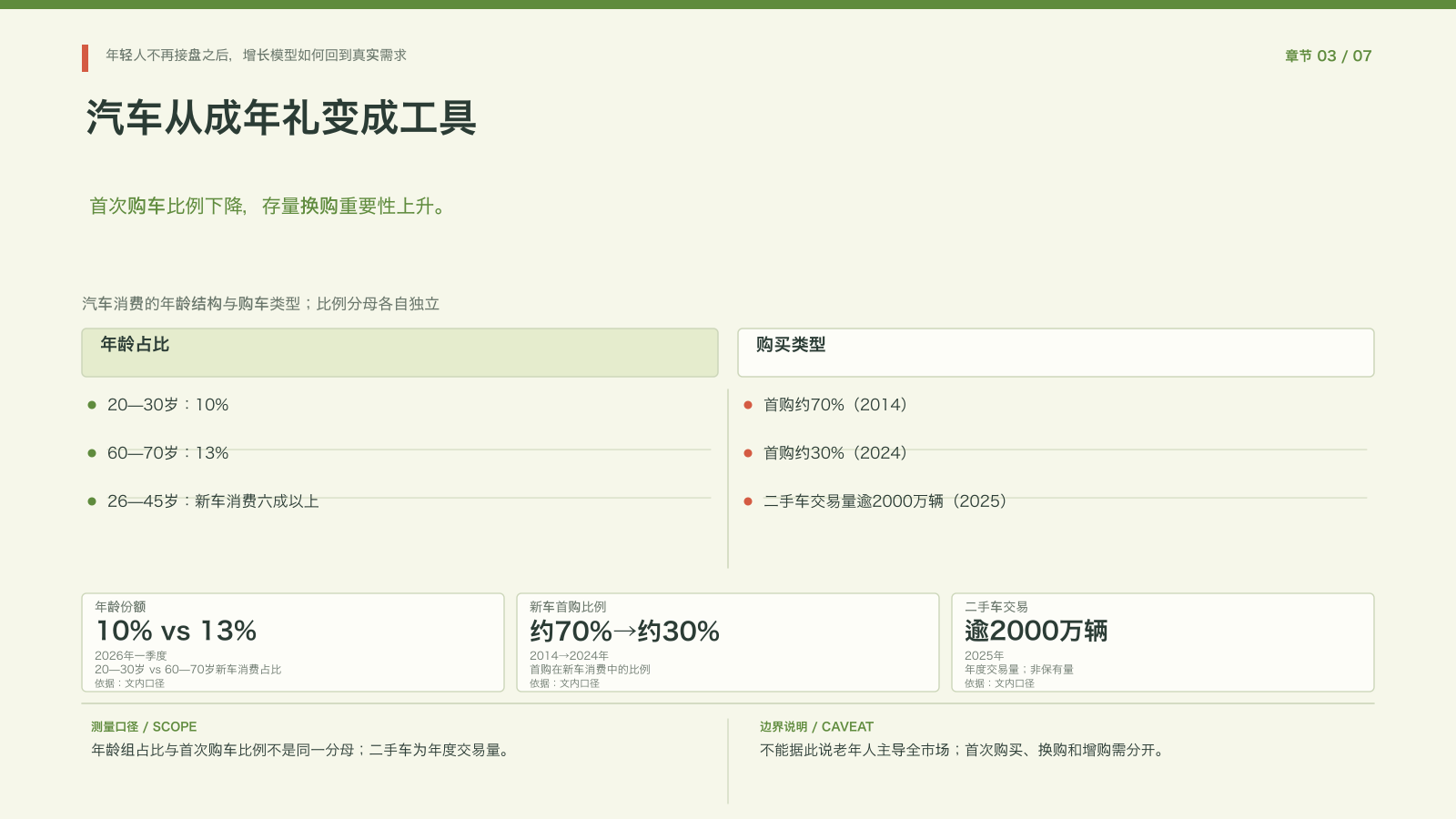The image size is (1456, 819).
Task: Click the chapter indicator 章节 03 / 07
Action: (x=1328, y=56)
